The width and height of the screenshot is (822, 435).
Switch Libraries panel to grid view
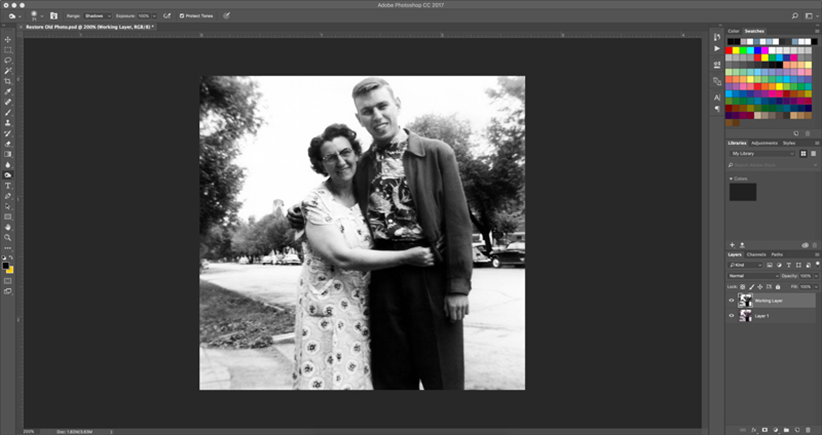pos(803,154)
